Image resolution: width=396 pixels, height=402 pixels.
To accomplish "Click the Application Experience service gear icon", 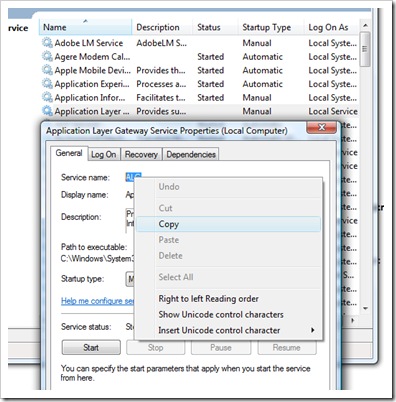I will [x=47, y=84].
